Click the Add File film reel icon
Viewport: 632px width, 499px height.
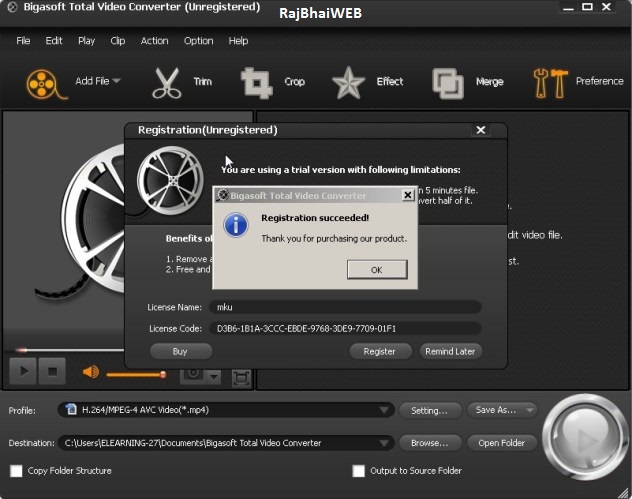[46, 84]
